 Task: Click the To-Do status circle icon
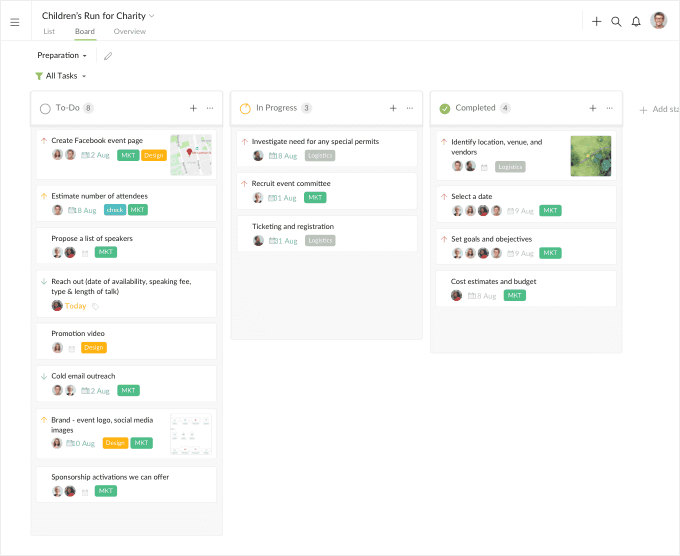pyautogui.click(x=45, y=108)
